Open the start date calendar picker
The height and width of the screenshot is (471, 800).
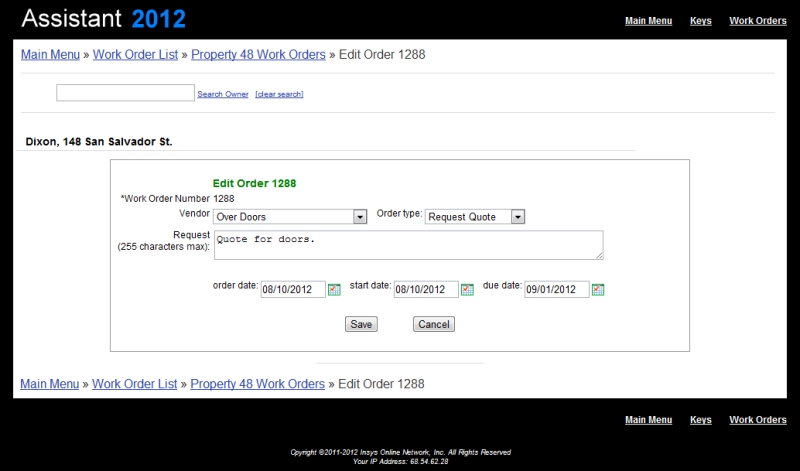[x=466, y=290]
